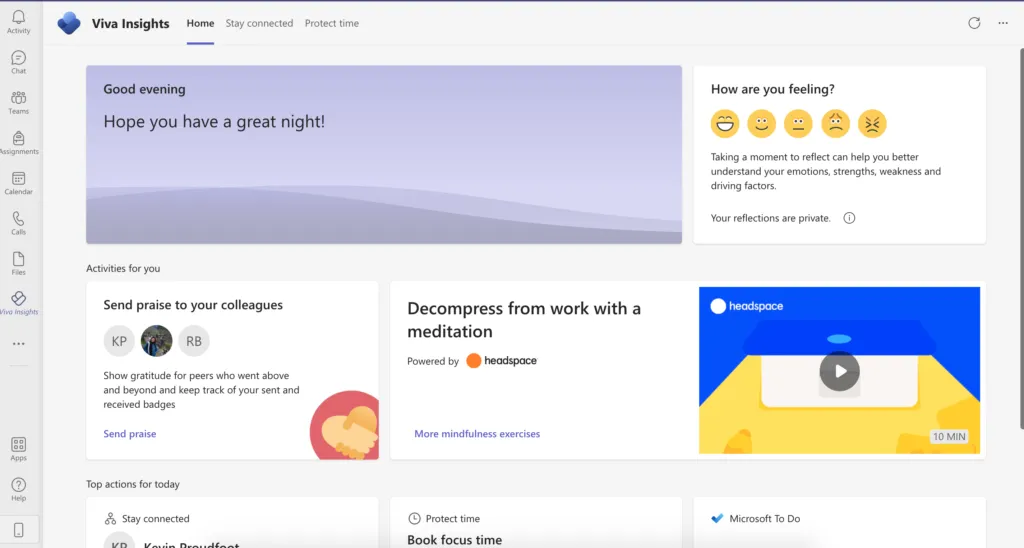Play the Headspace meditation video

click(x=839, y=371)
